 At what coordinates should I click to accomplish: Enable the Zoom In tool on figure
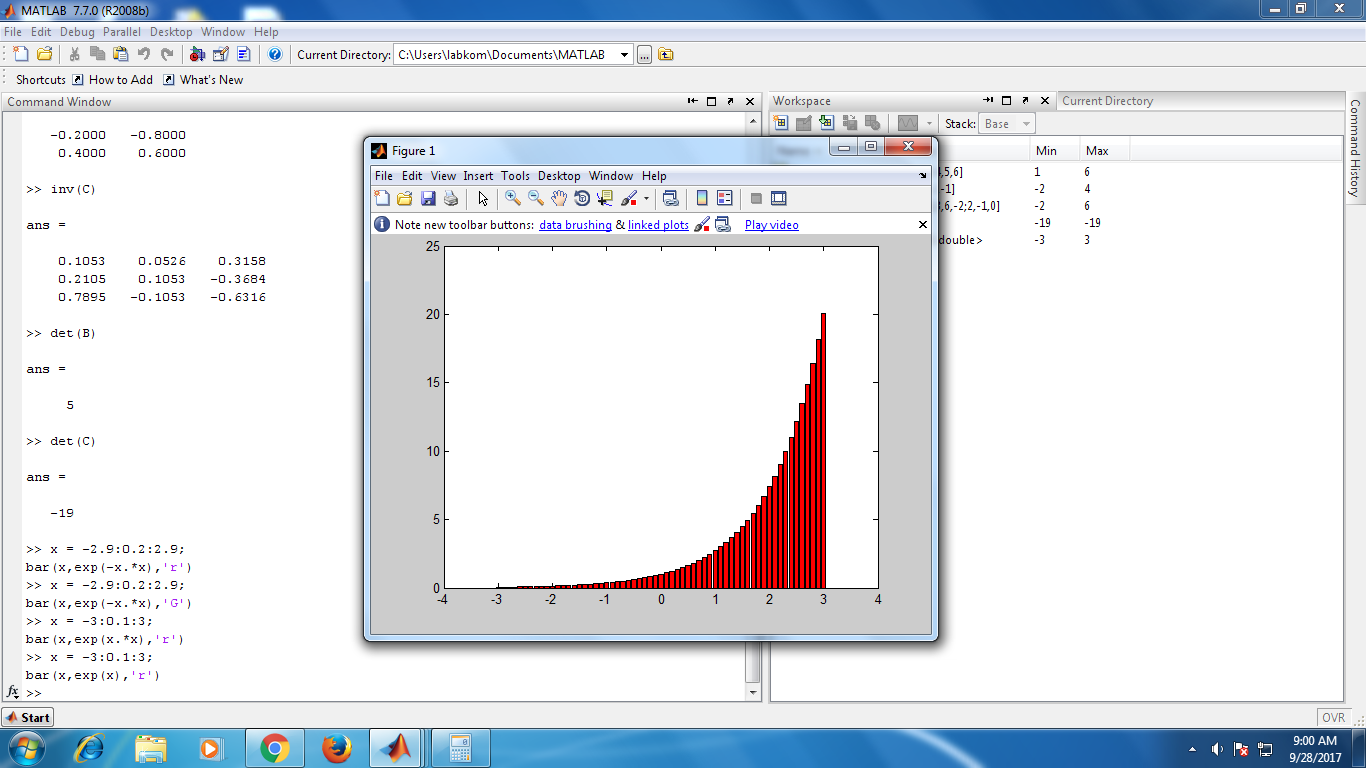click(x=513, y=198)
